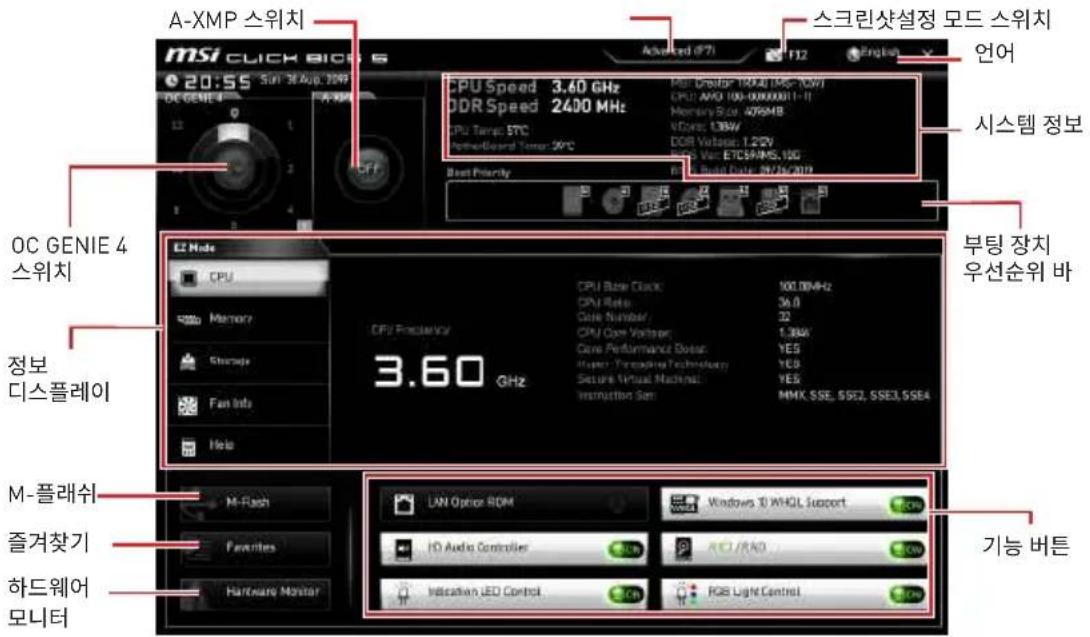Click the clock icon beside 20:55
1090x637 pixels.
(x=172, y=81)
